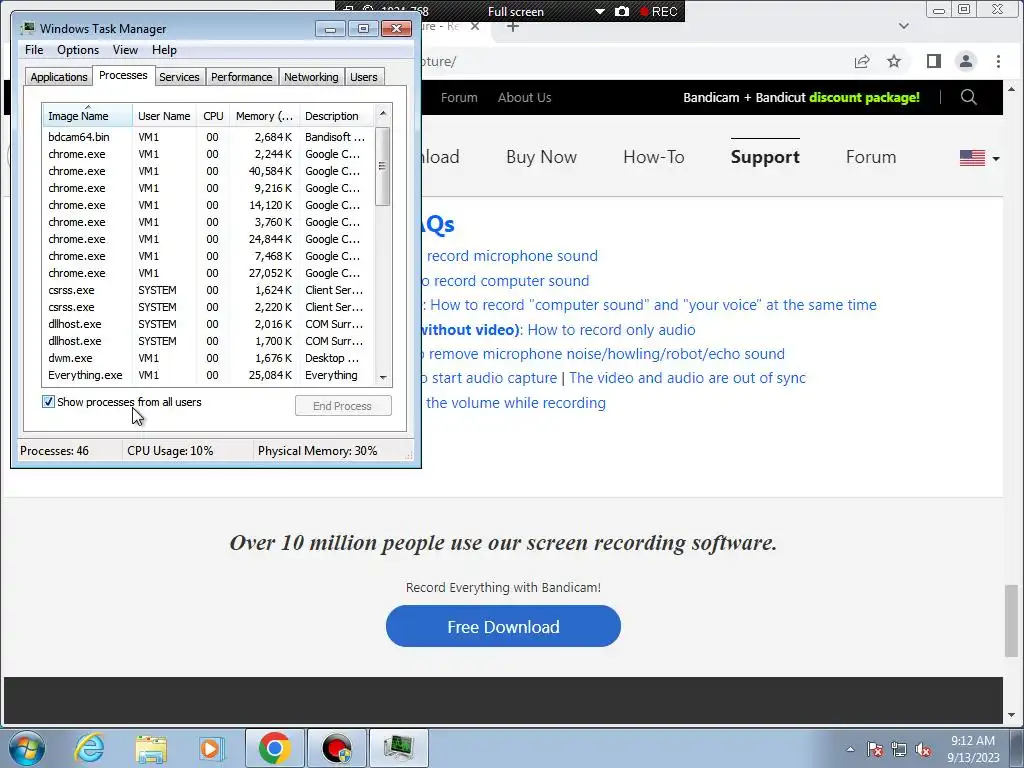The width and height of the screenshot is (1024, 768).
Task: Toggle Show processes from all users checkbox
Action: pyautogui.click(x=48, y=402)
